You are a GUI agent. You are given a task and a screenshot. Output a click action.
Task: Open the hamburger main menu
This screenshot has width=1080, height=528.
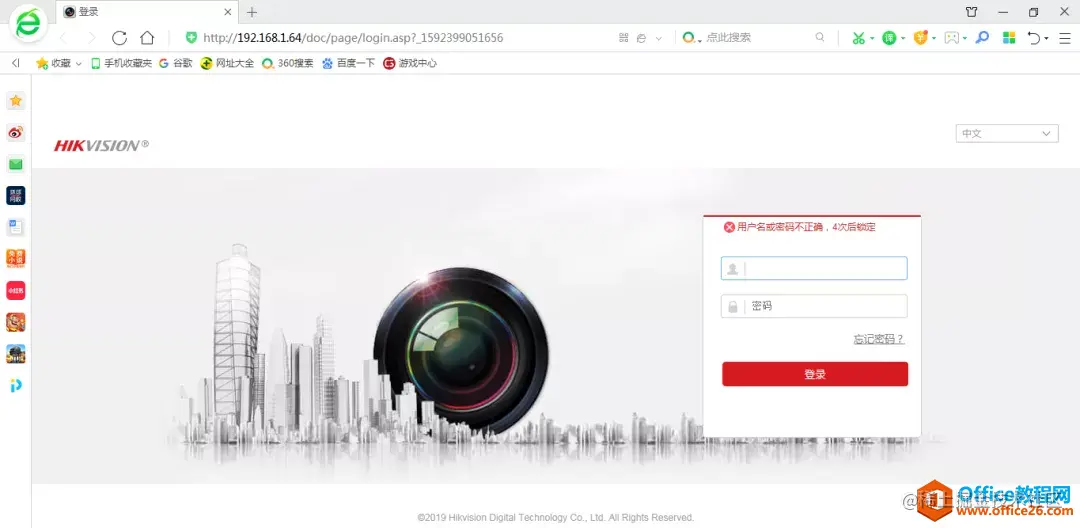tap(1063, 38)
